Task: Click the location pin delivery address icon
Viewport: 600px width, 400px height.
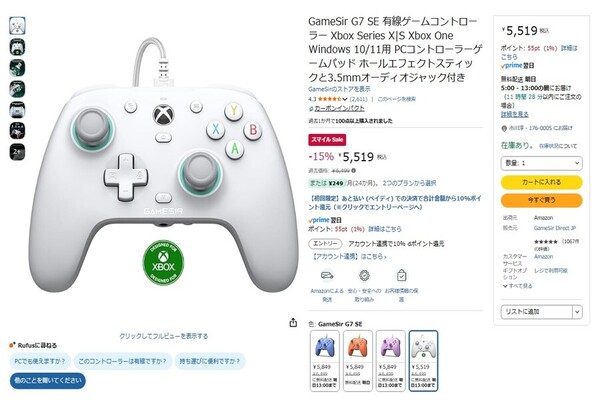Action: pos(504,128)
